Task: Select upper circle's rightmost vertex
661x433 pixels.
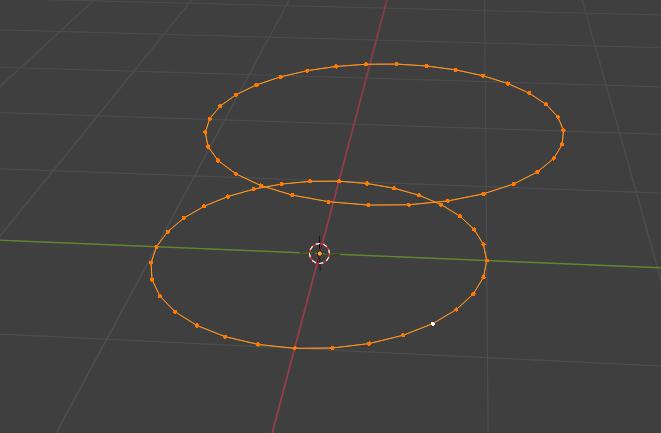Action: click(564, 131)
